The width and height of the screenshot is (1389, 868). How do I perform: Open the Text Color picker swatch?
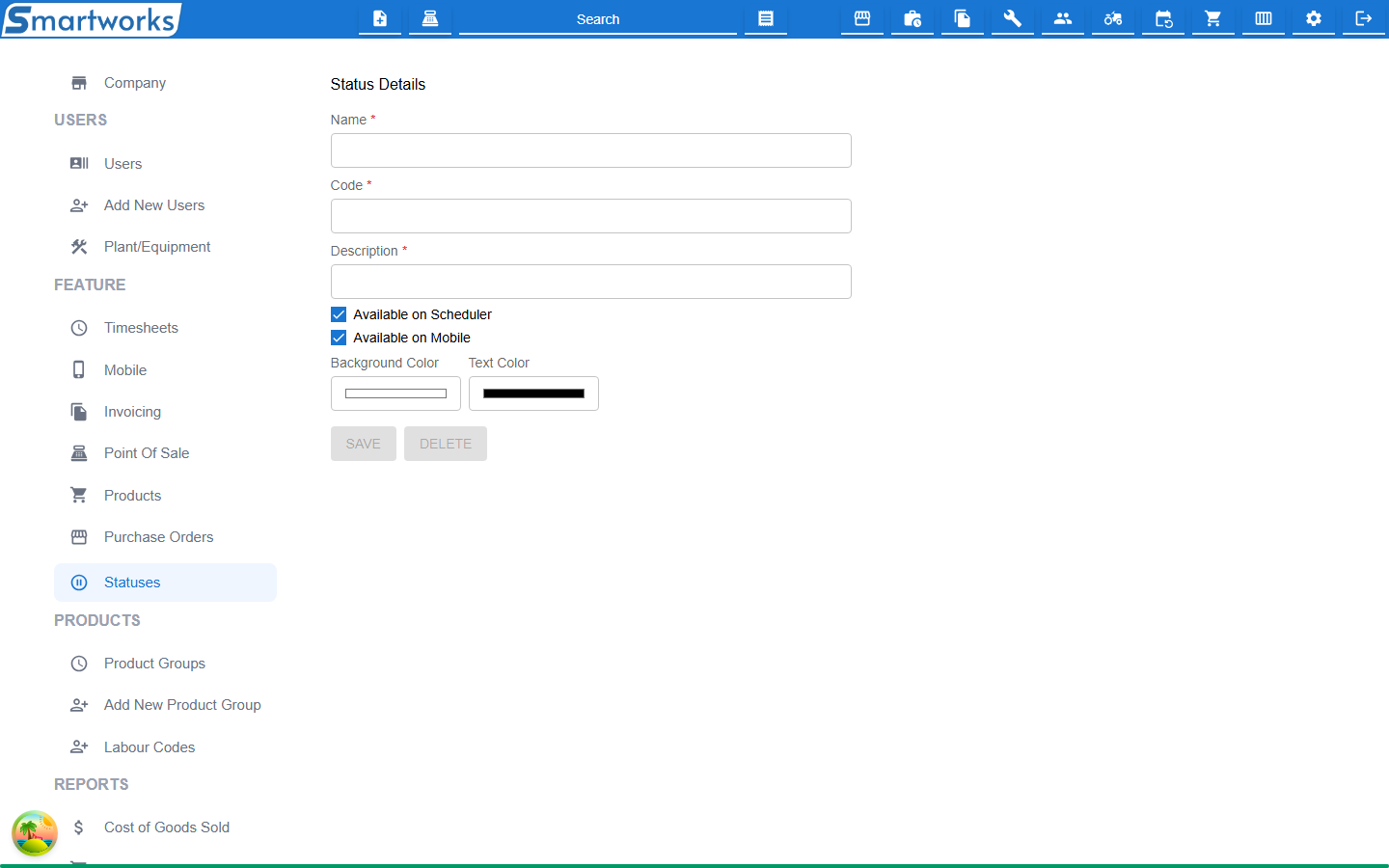point(533,393)
